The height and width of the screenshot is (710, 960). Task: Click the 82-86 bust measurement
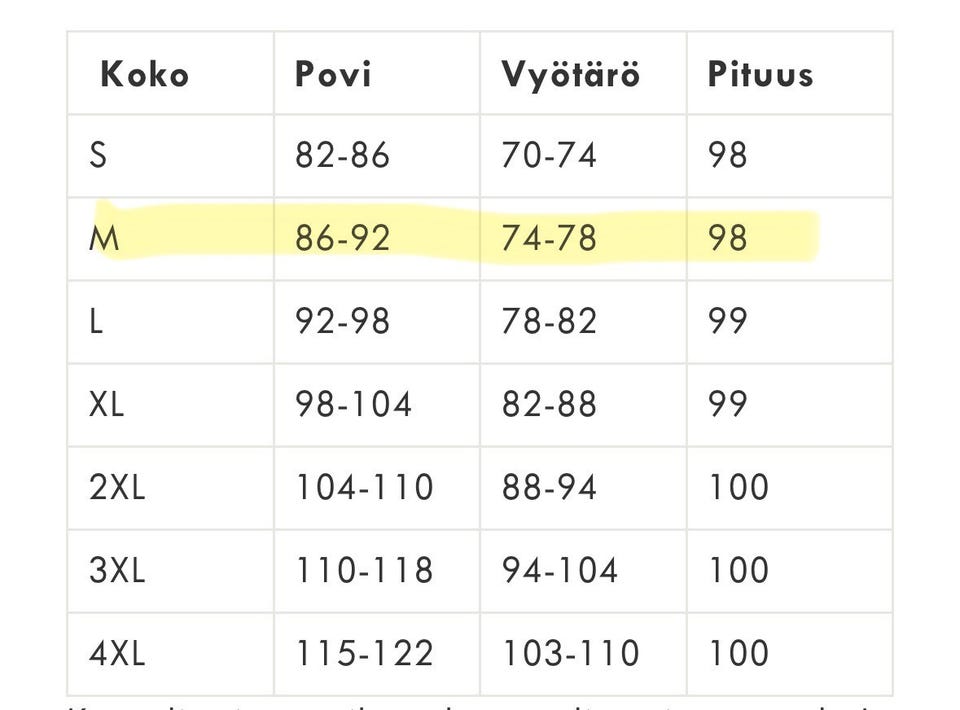[x=342, y=156]
